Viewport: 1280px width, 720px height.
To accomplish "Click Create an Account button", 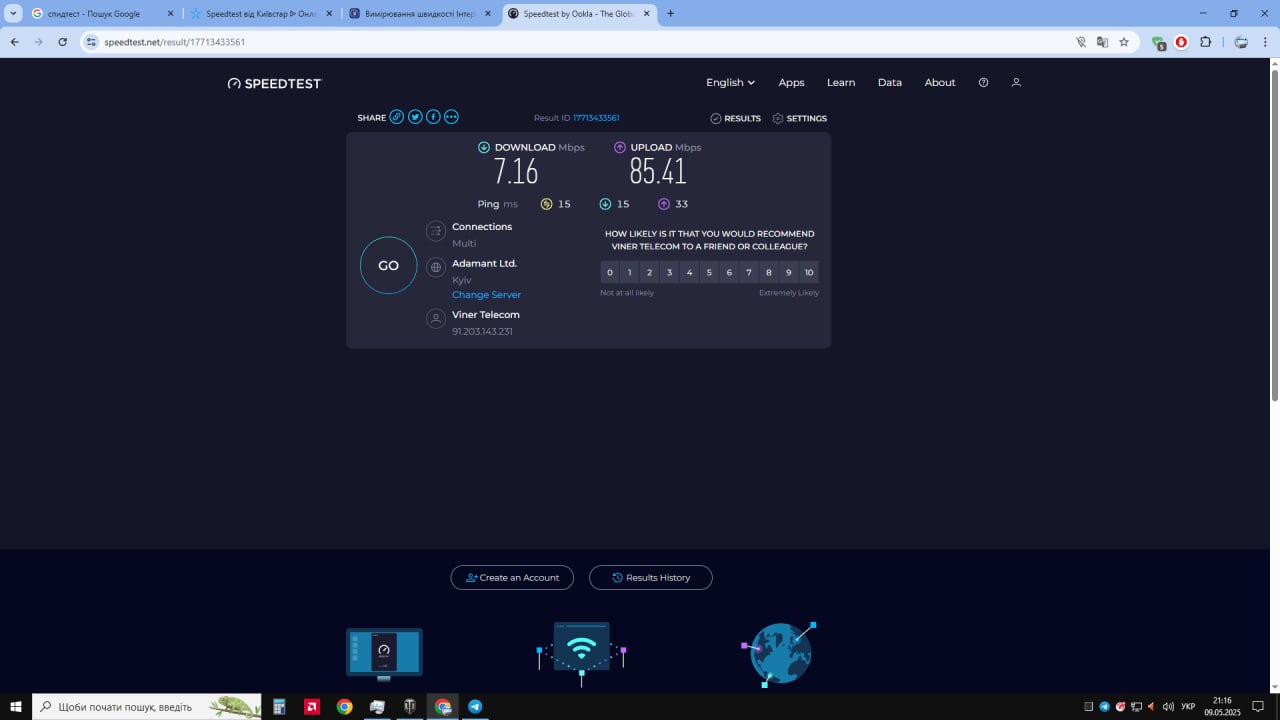I will [x=512, y=578].
